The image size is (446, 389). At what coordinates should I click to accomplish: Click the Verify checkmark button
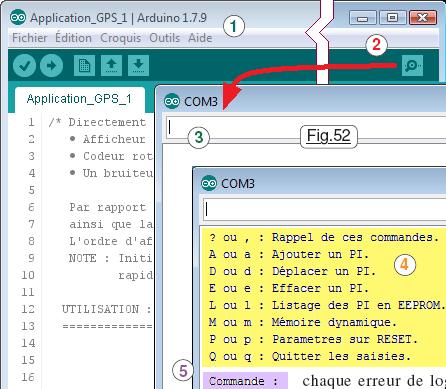click(x=24, y=66)
